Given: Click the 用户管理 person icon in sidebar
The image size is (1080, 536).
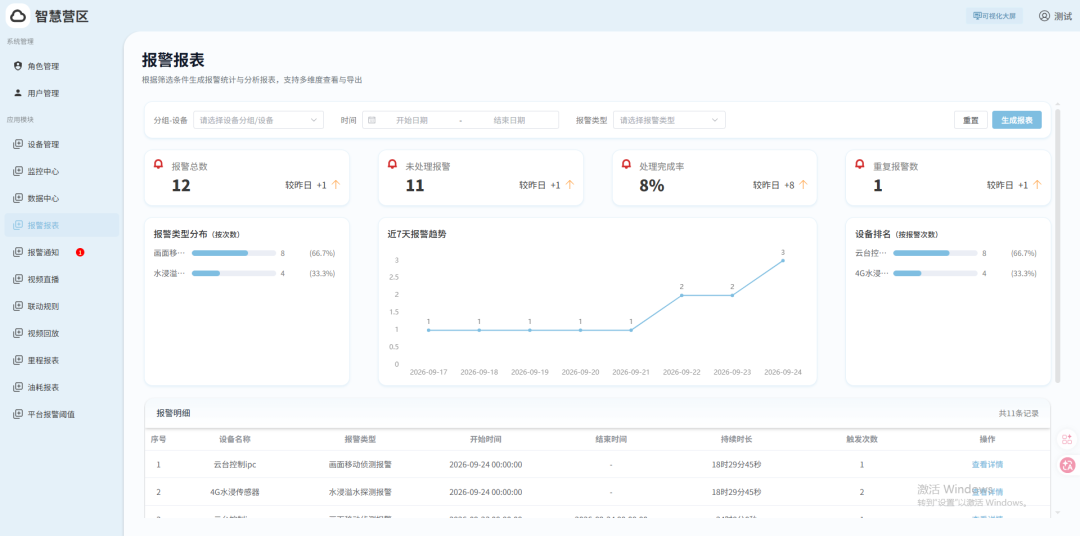Looking at the screenshot, I should (18, 93).
